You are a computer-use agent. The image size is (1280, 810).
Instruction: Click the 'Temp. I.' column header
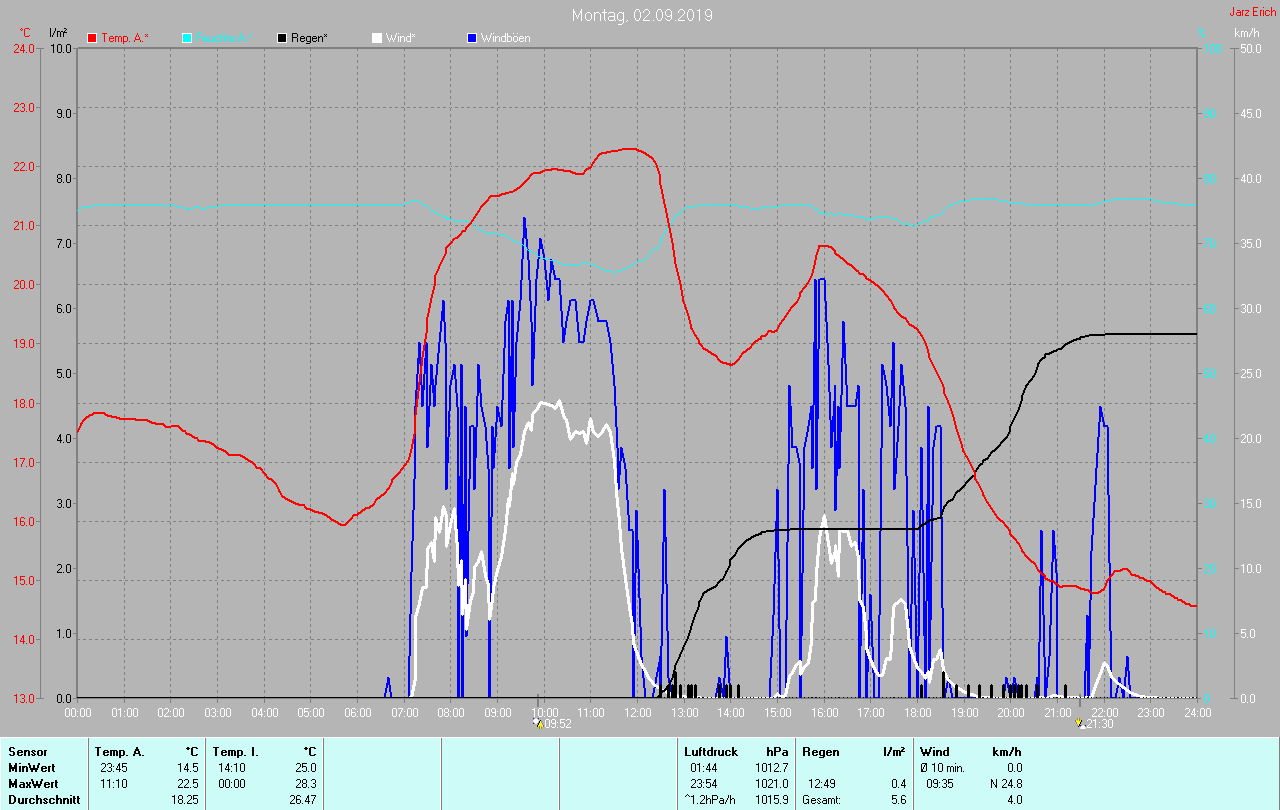pos(235,752)
